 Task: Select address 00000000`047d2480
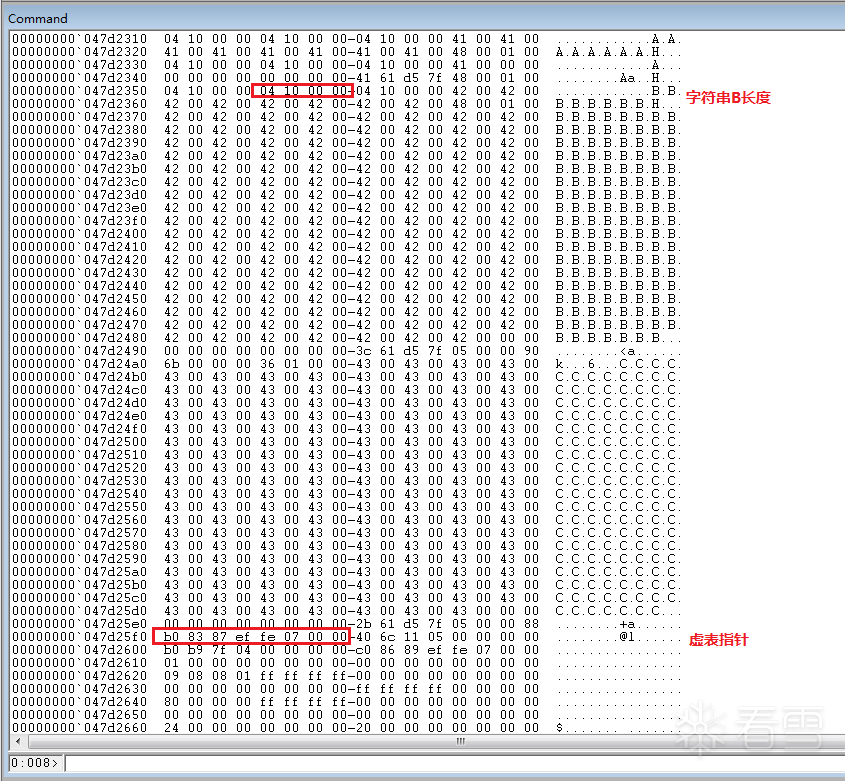(79, 337)
